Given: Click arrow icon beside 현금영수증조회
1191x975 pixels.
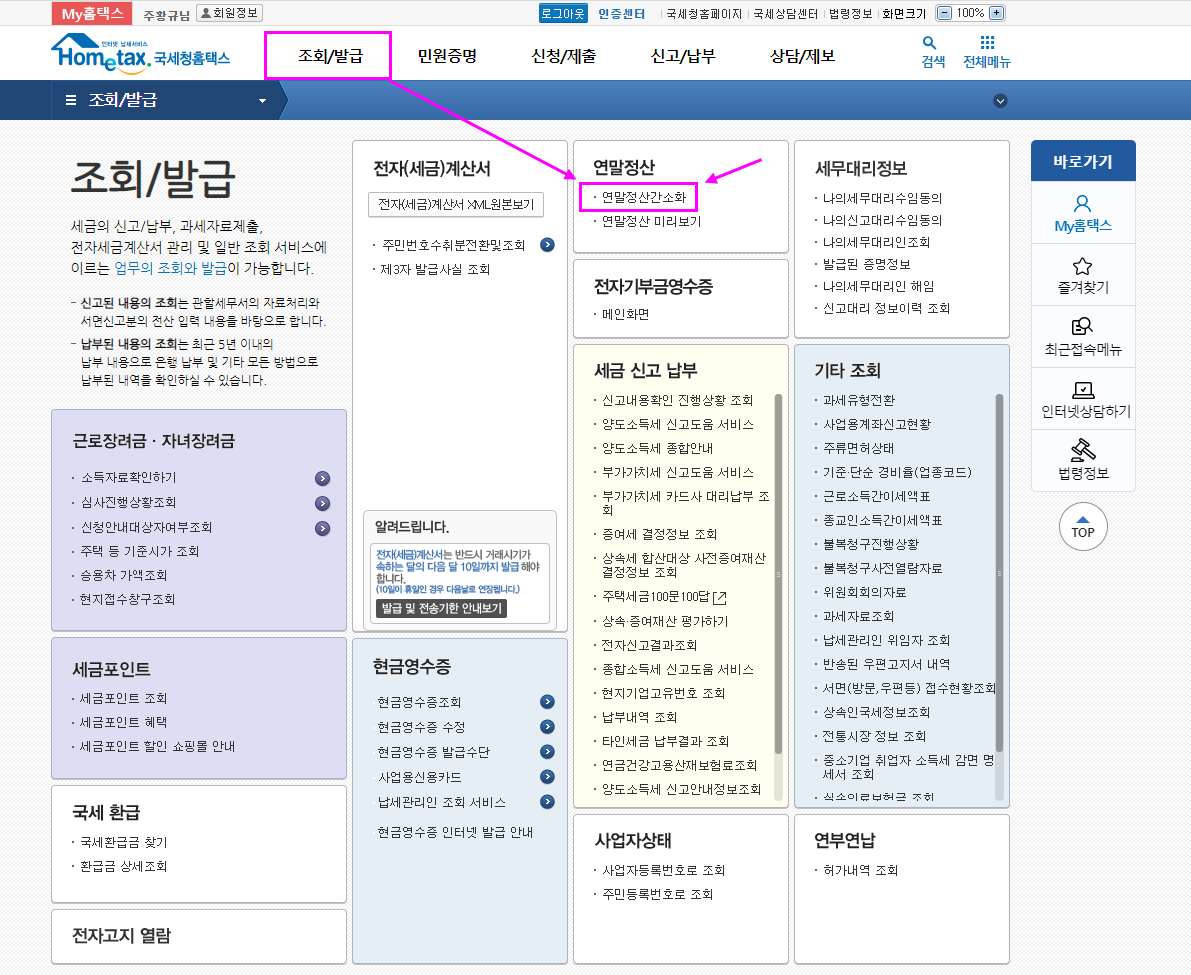Looking at the screenshot, I should point(547,702).
